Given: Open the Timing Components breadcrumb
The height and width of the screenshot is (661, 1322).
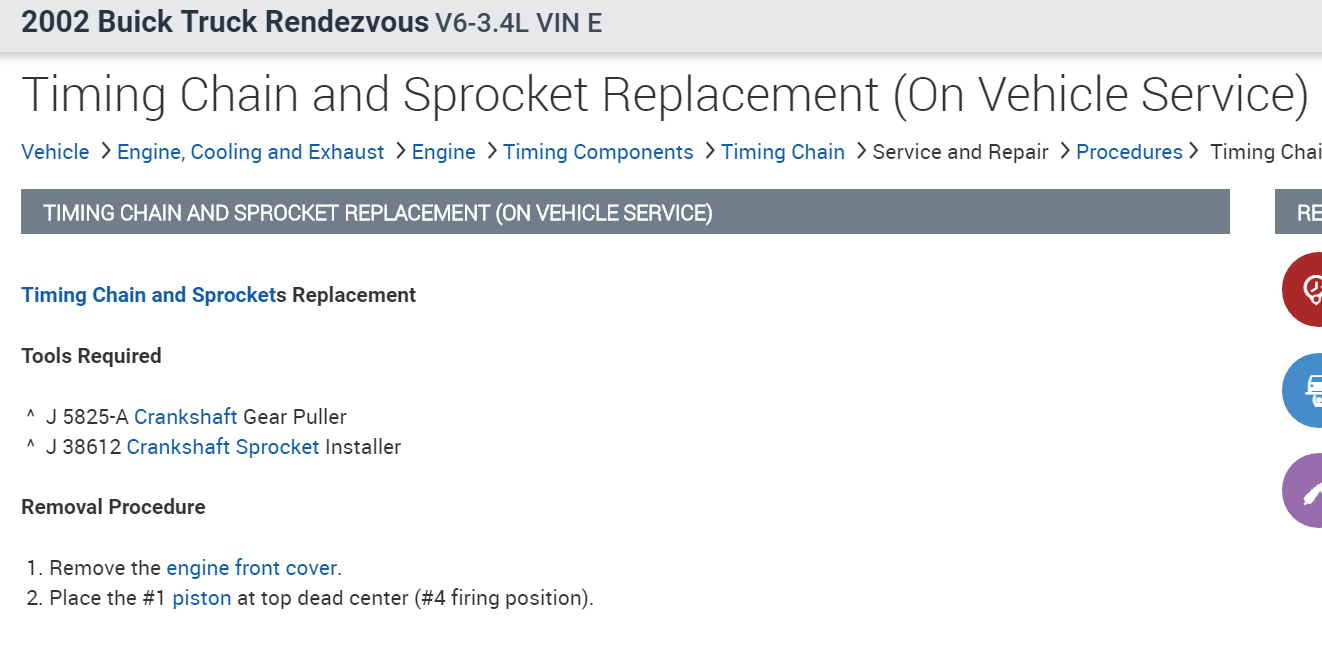Looking at the screenshot, I should coord(598,152).
